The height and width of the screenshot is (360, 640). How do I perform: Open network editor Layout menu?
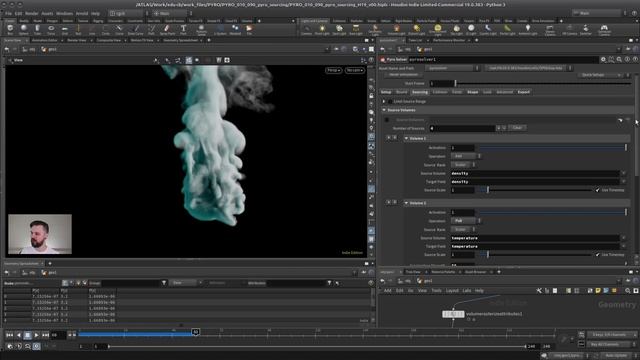click(452, 291)
